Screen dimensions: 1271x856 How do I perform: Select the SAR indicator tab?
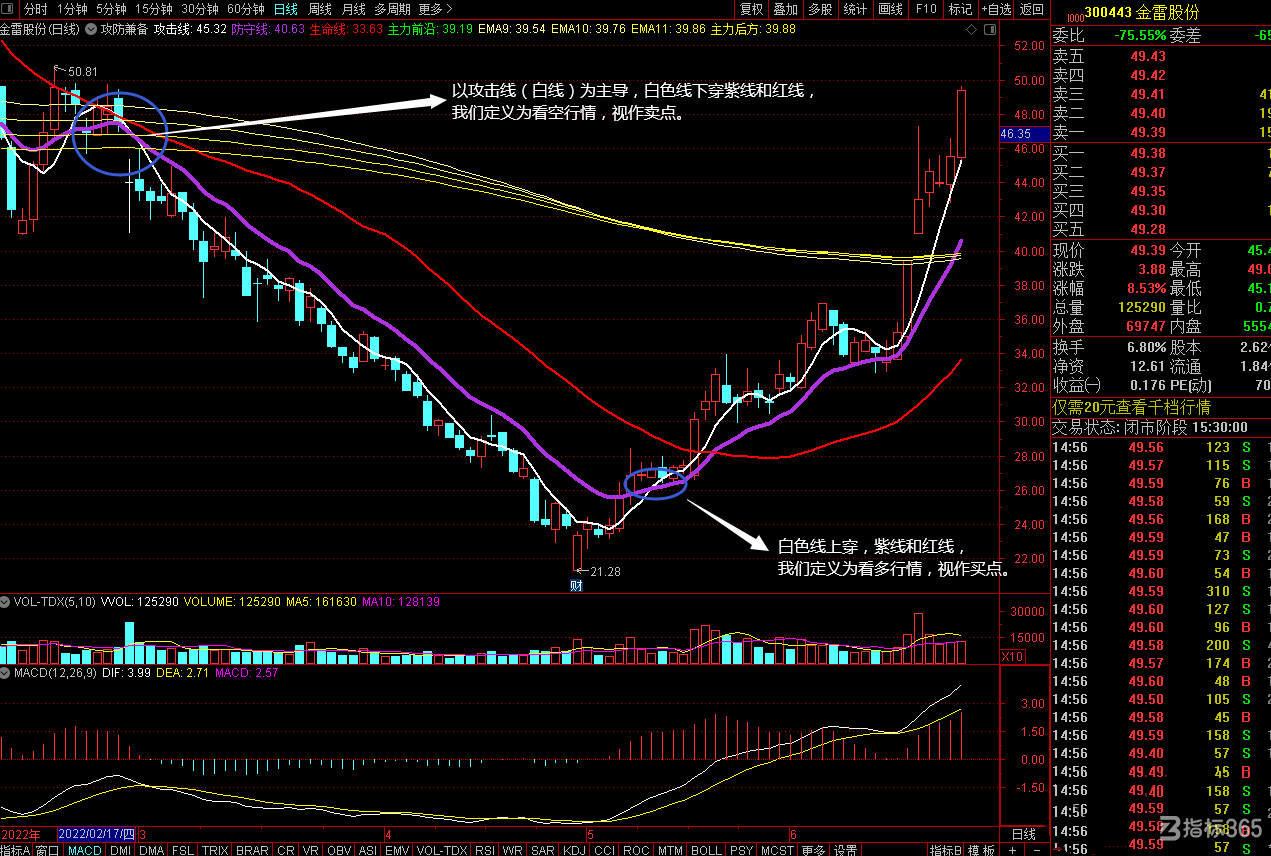543,850
